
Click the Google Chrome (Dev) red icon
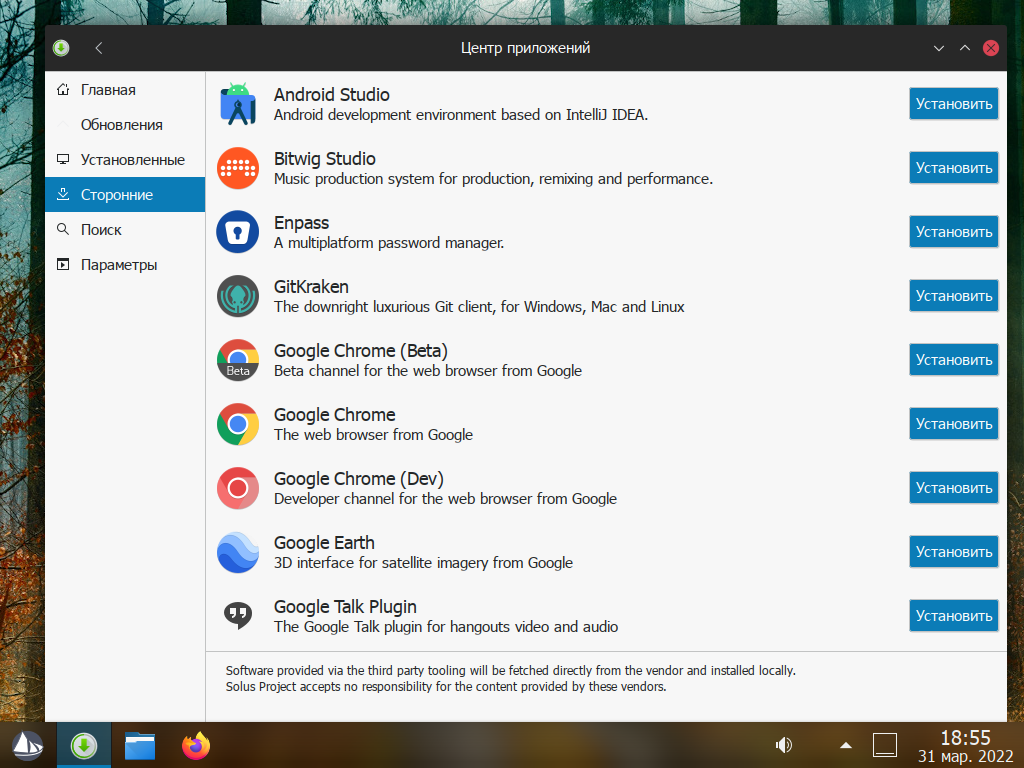[238, 488]
